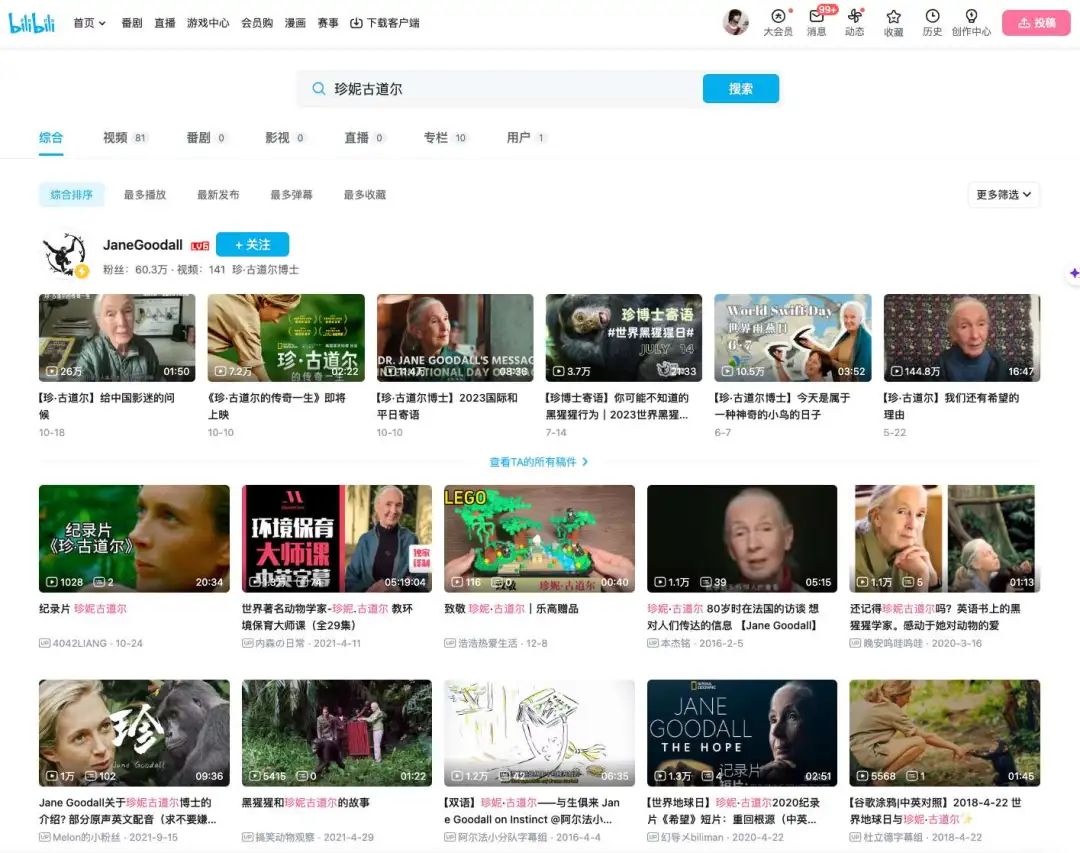Go to 直播 in the top navigation
1080x853 pixels.
point(165,23)
